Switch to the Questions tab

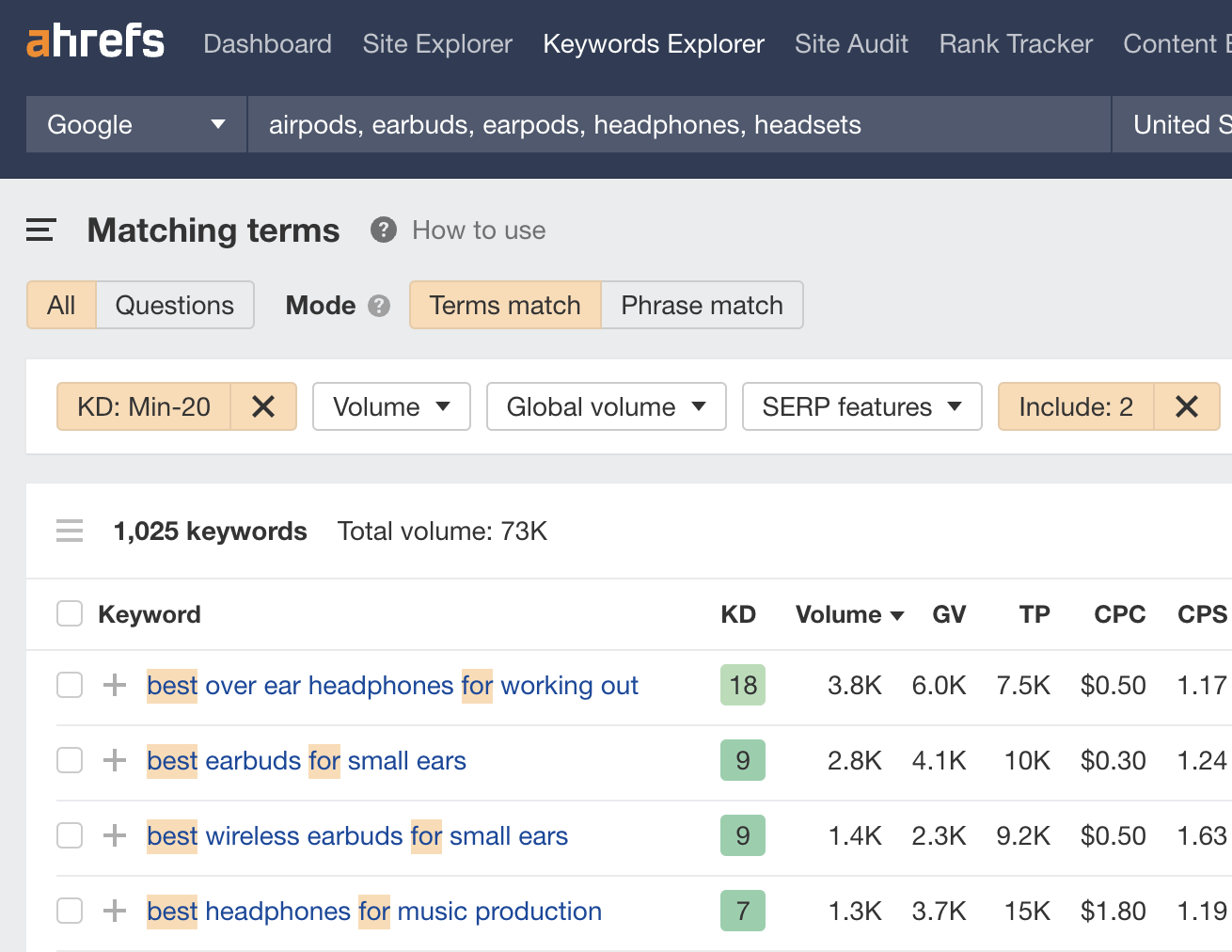(x=174, y=305)
